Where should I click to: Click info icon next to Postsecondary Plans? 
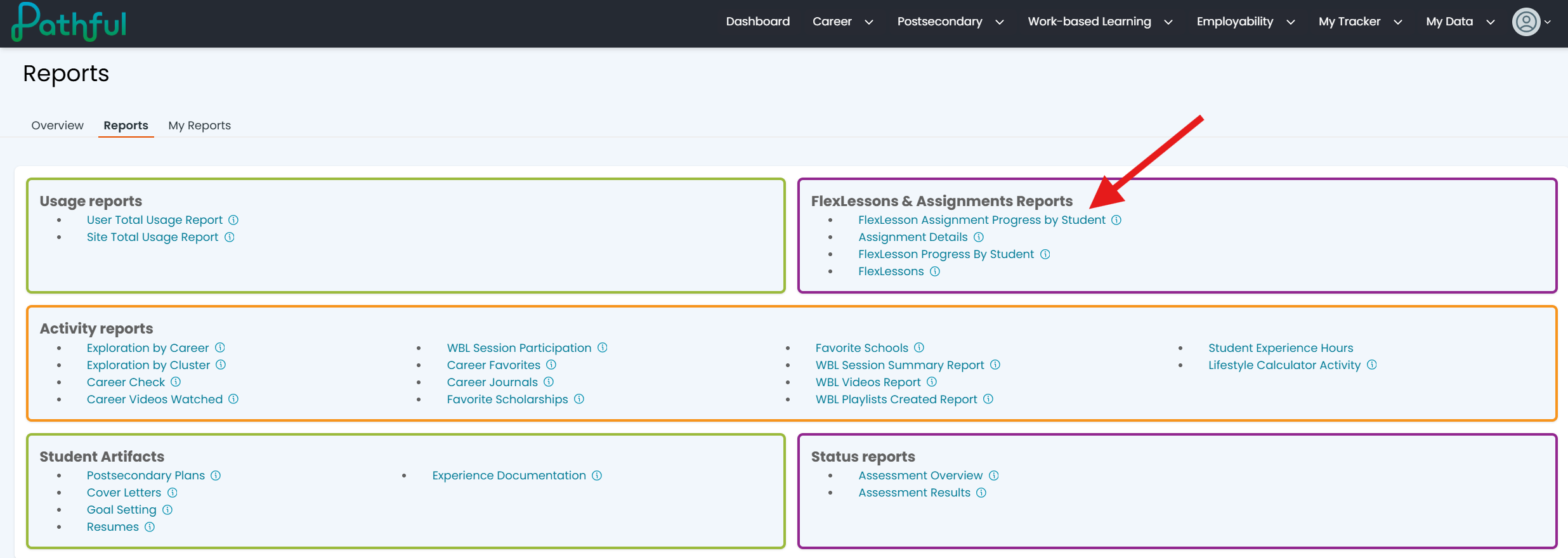216,476
